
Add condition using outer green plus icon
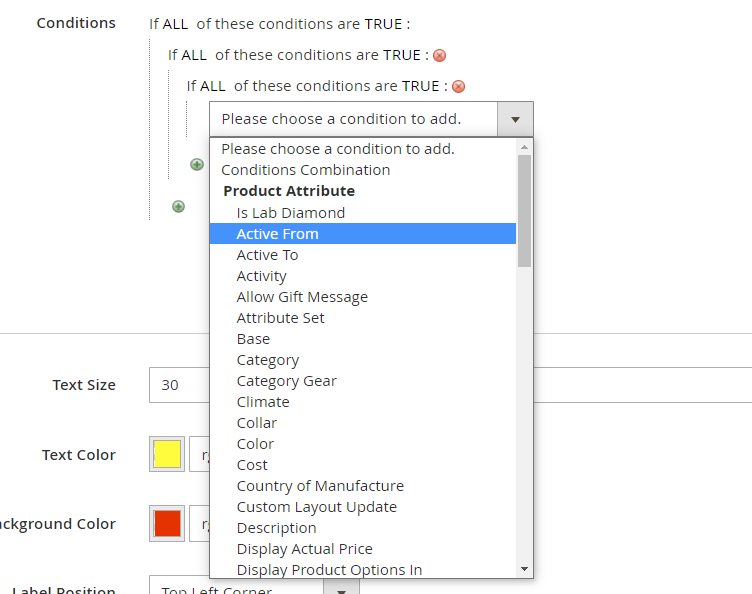pos(178,206)
